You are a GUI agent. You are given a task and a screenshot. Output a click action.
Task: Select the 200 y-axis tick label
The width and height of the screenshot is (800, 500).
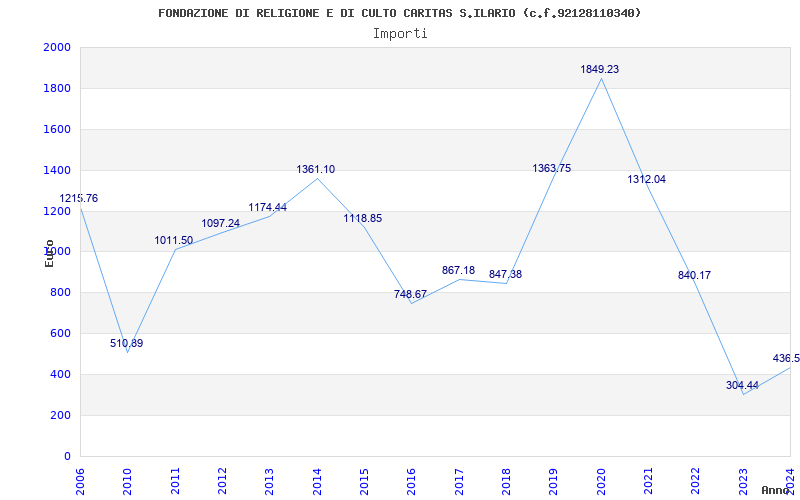click(60, 415)
